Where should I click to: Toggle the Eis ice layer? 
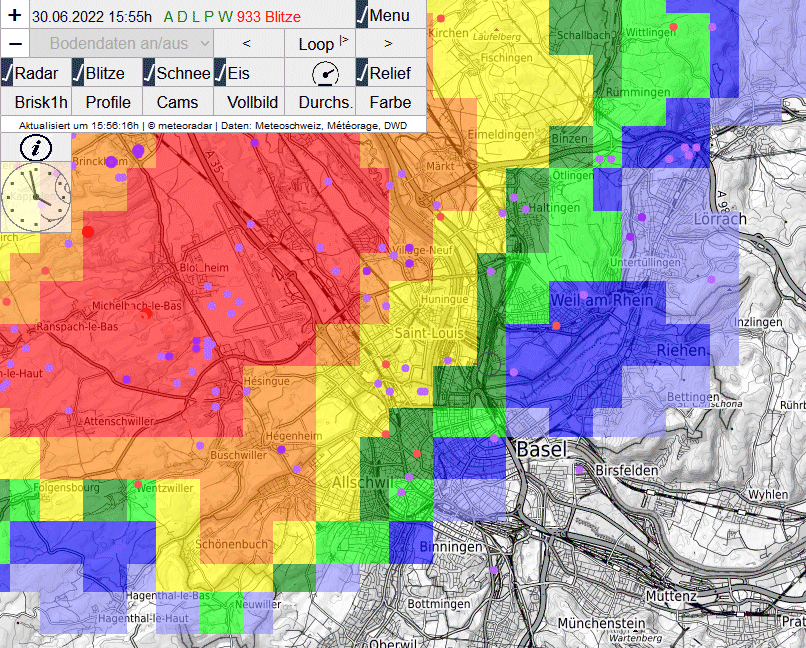coord(248,73)
